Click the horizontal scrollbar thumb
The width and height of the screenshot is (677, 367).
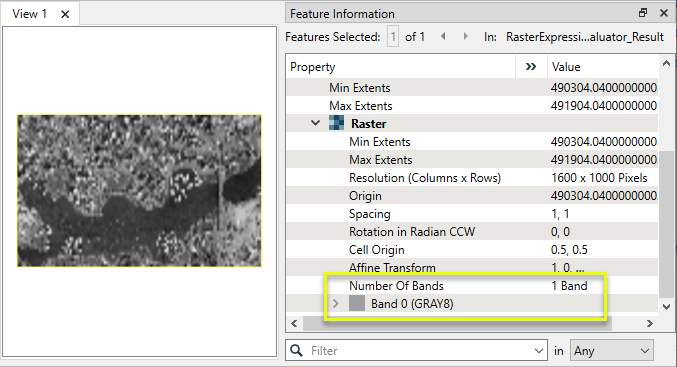click(457, 323)
